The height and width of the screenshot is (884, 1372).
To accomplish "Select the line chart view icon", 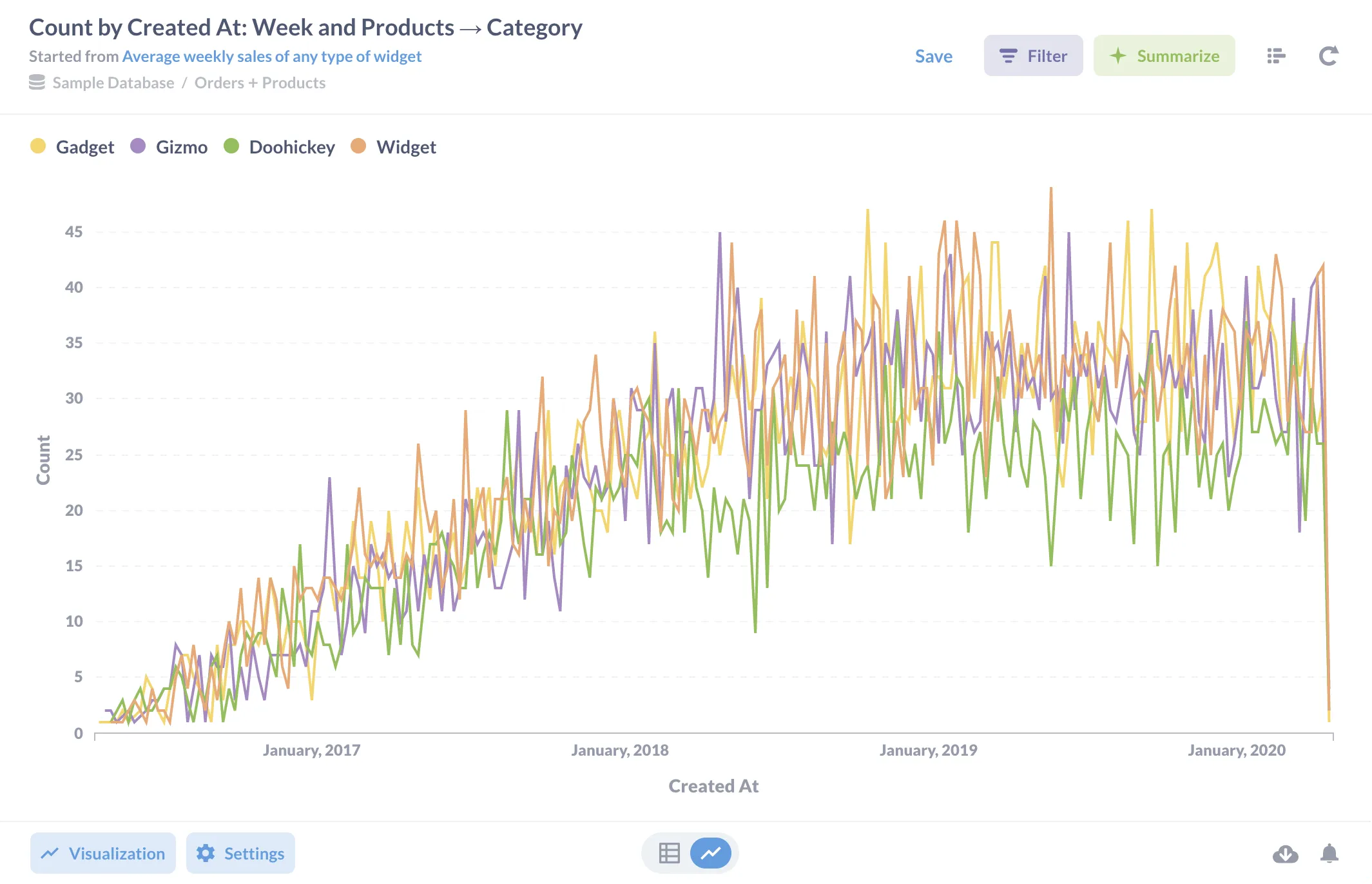I will tap(710, 852).
